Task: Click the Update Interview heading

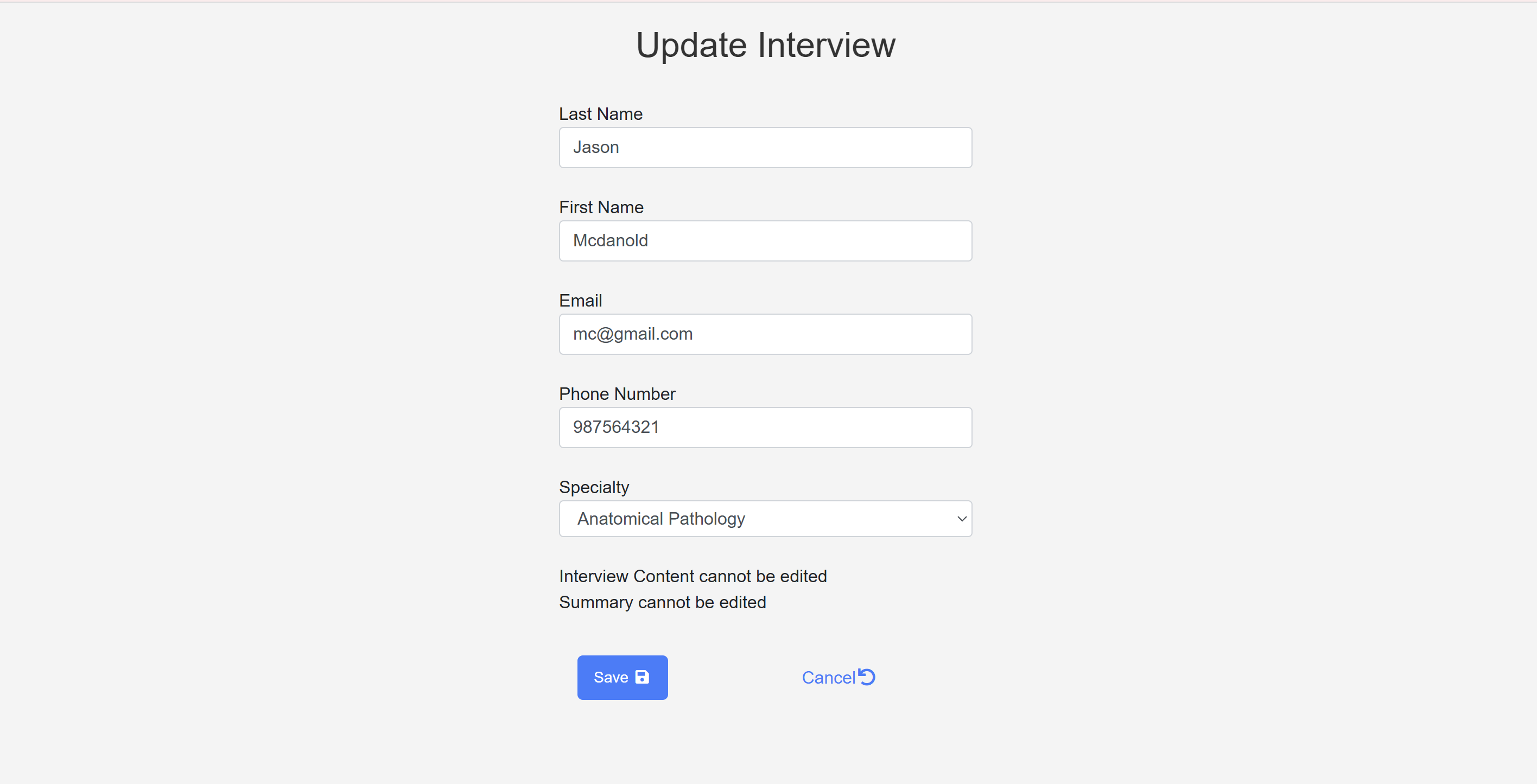Action: click(766, 44)
